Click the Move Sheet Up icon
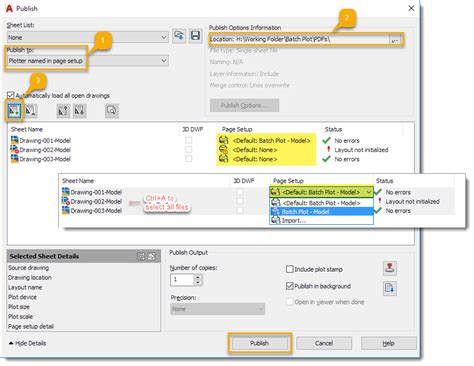474x366 pixels. coord(63,111)
